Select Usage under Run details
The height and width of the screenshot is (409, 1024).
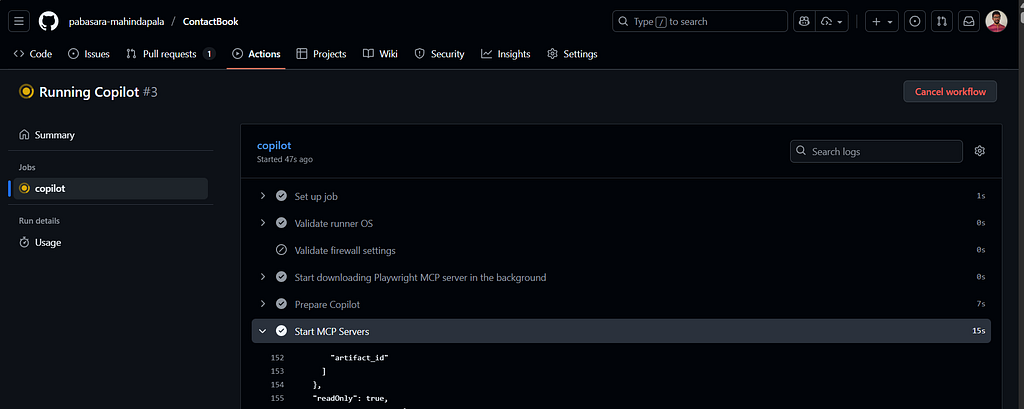[47, 242]
